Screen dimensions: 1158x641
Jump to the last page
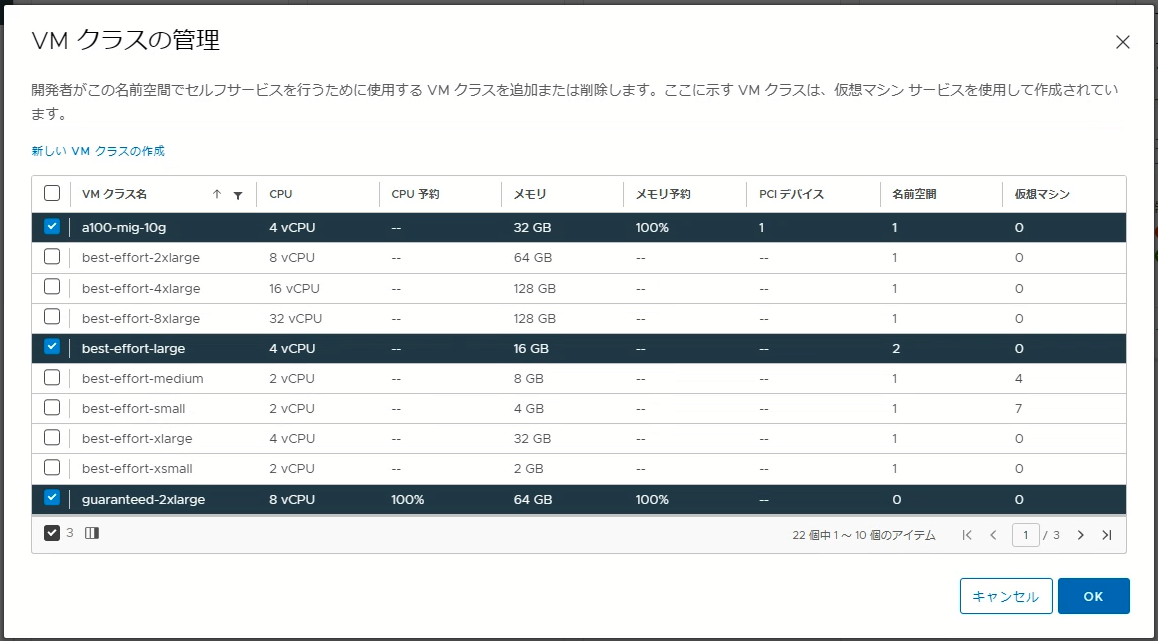[1106, 535]
